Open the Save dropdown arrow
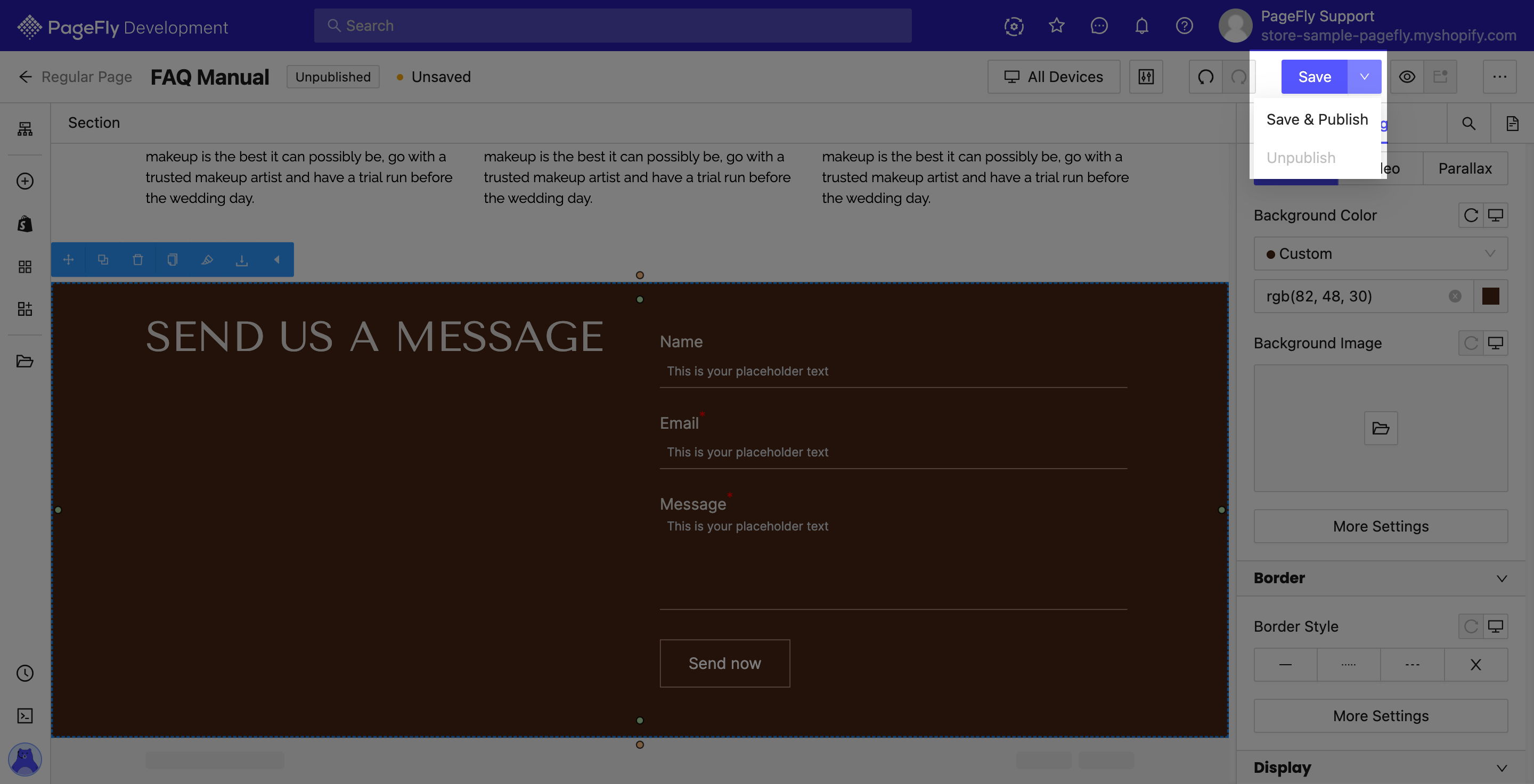This screenshot has height=784, width=1534. coord(1364,77)
